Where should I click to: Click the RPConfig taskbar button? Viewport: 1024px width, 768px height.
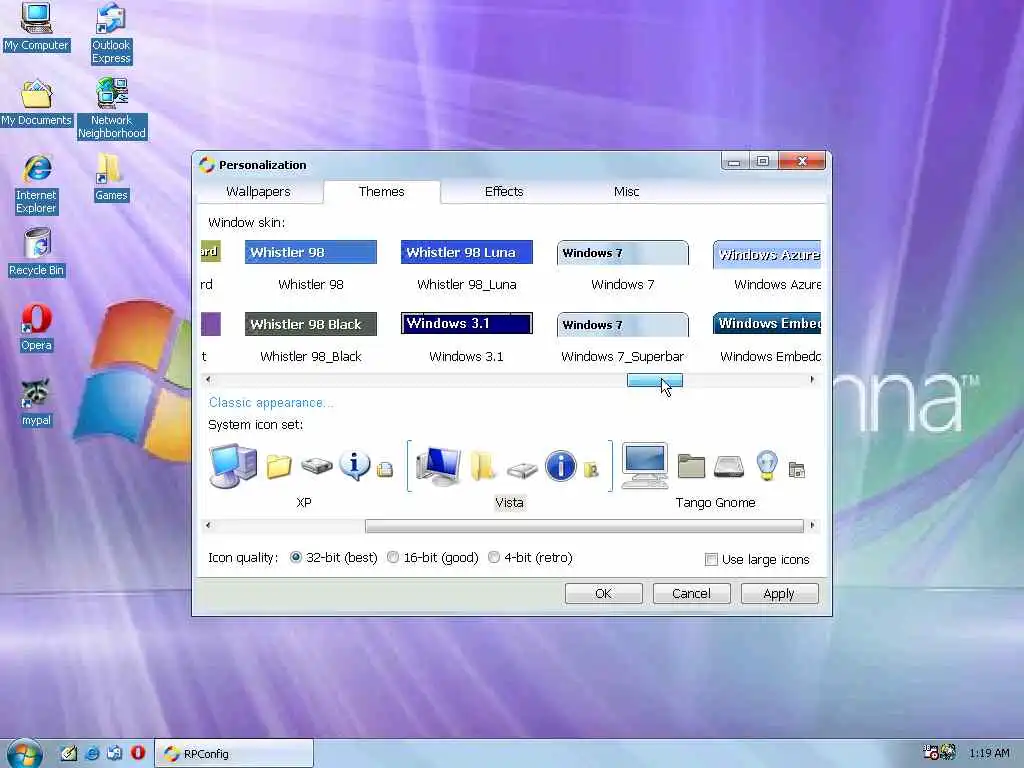click(234, 754)
